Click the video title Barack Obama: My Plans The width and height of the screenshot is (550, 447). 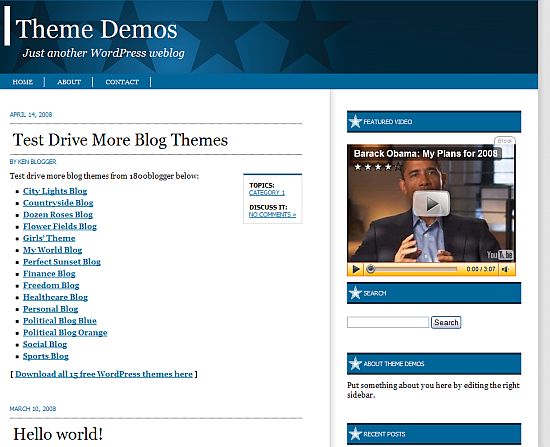[x=425, y=154]
